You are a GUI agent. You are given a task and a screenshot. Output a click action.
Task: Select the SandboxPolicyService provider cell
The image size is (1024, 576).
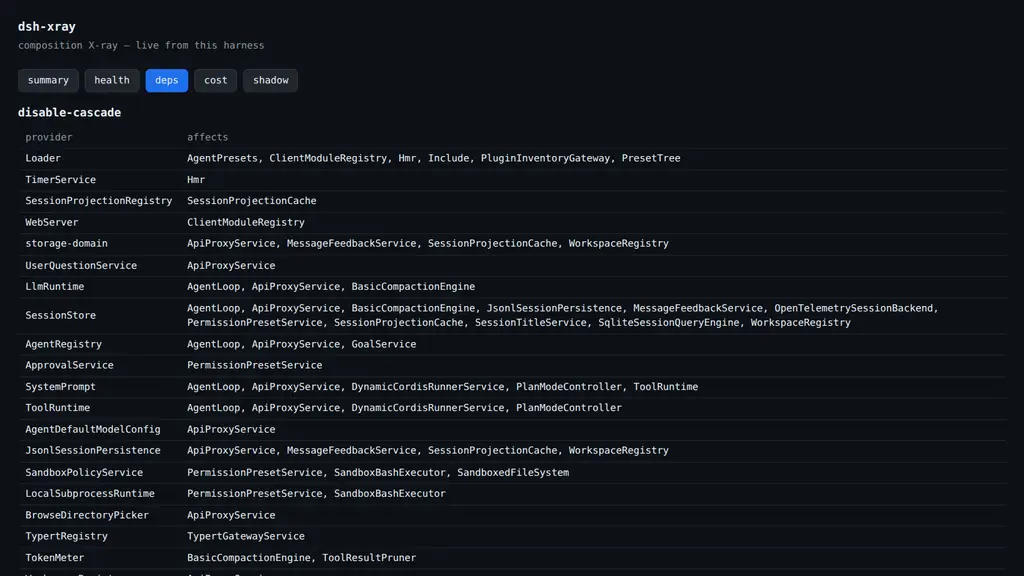84,472
